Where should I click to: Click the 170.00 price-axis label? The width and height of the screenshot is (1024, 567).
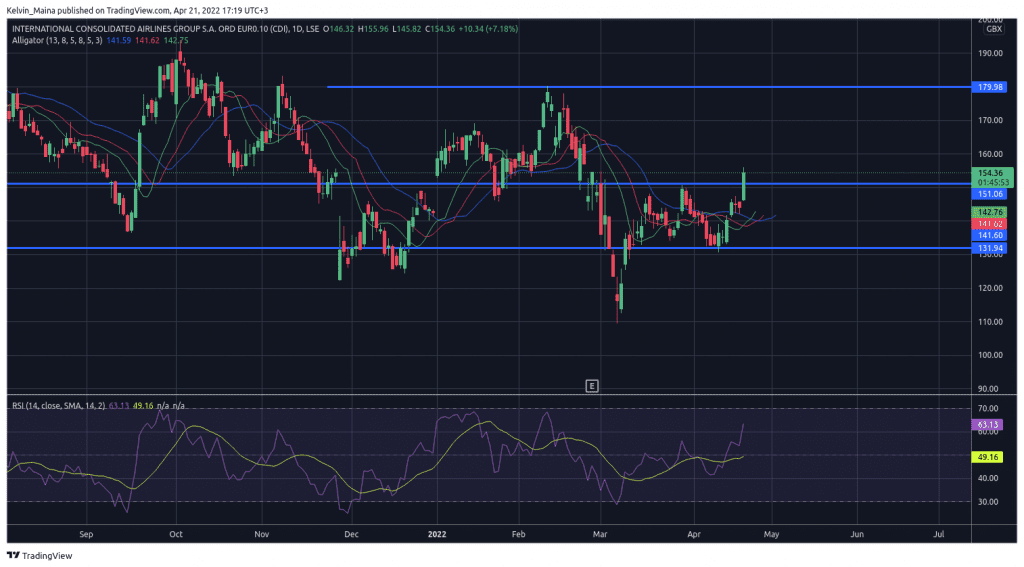[990, 120]
